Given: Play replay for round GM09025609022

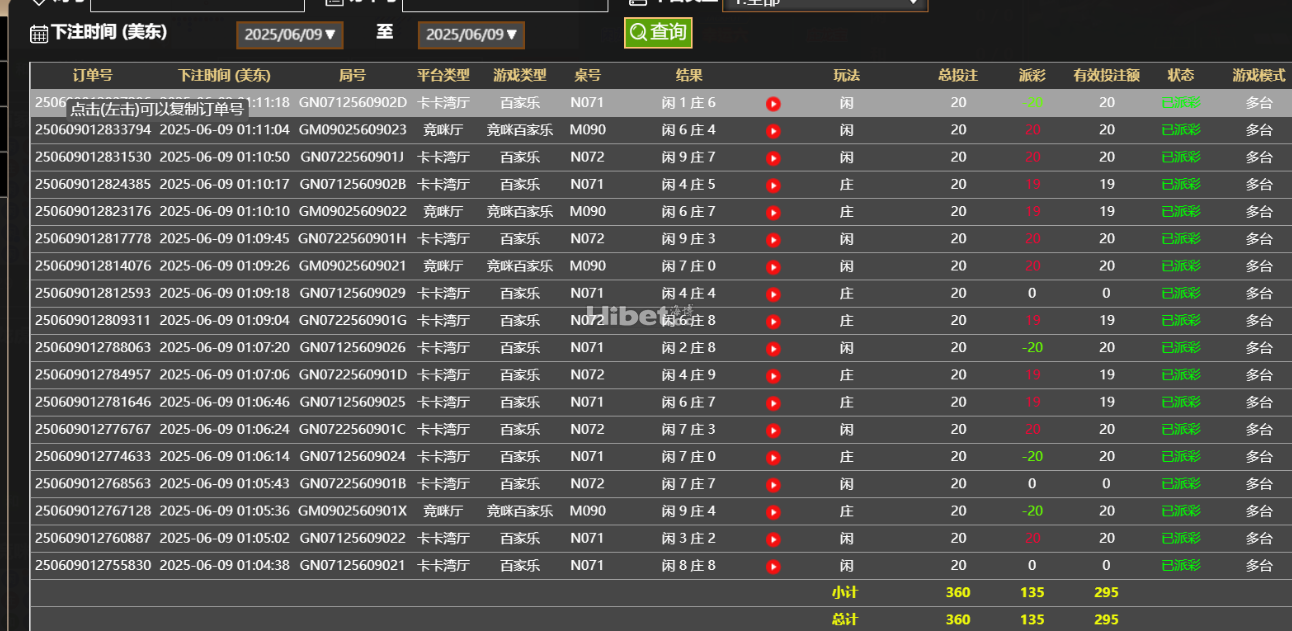Looking at the screenshot, I should [773, 212].
